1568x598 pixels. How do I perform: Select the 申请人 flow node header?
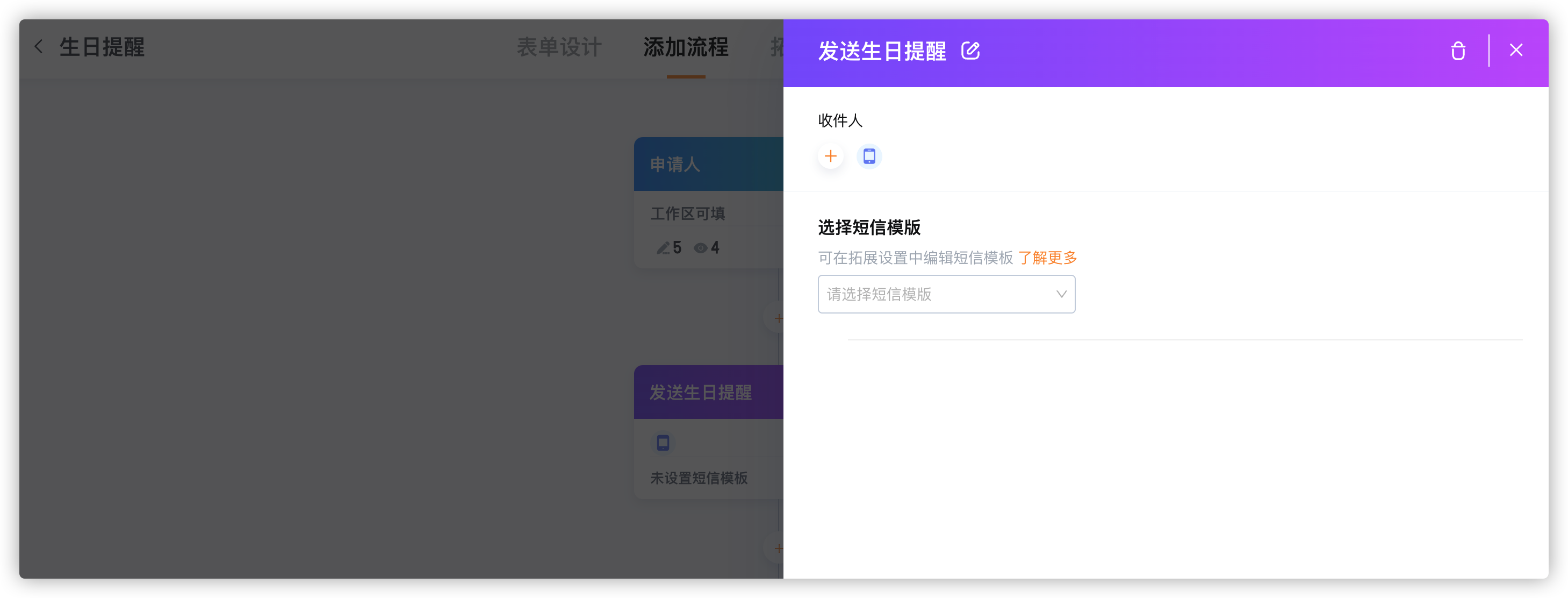coord(709,164)
